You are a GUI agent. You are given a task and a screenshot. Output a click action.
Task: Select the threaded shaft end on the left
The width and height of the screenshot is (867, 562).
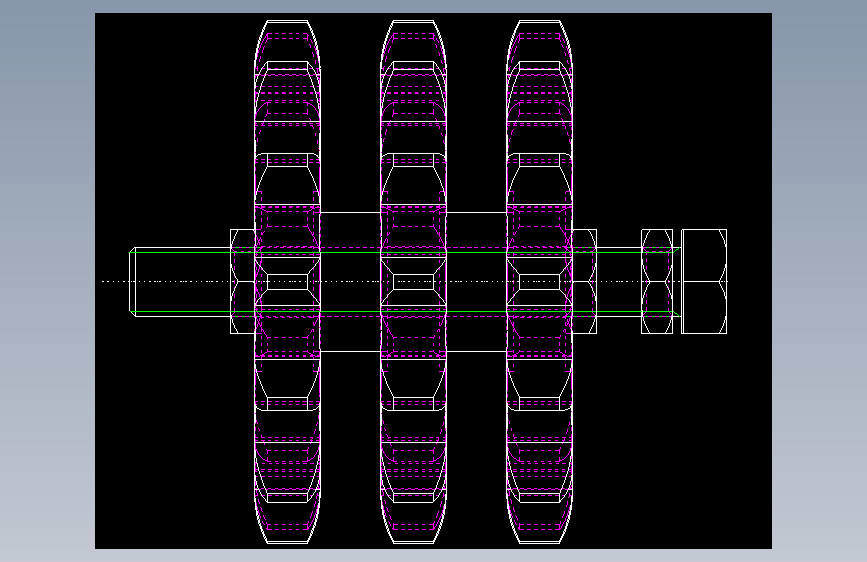[180, 282]
